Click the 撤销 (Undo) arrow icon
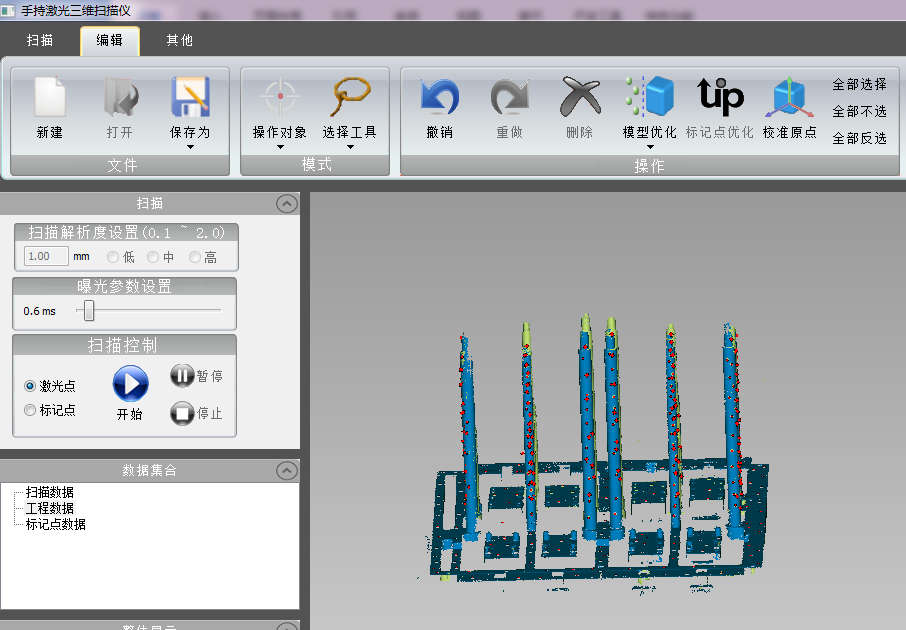The image size is (906, 630). [439, 100]
